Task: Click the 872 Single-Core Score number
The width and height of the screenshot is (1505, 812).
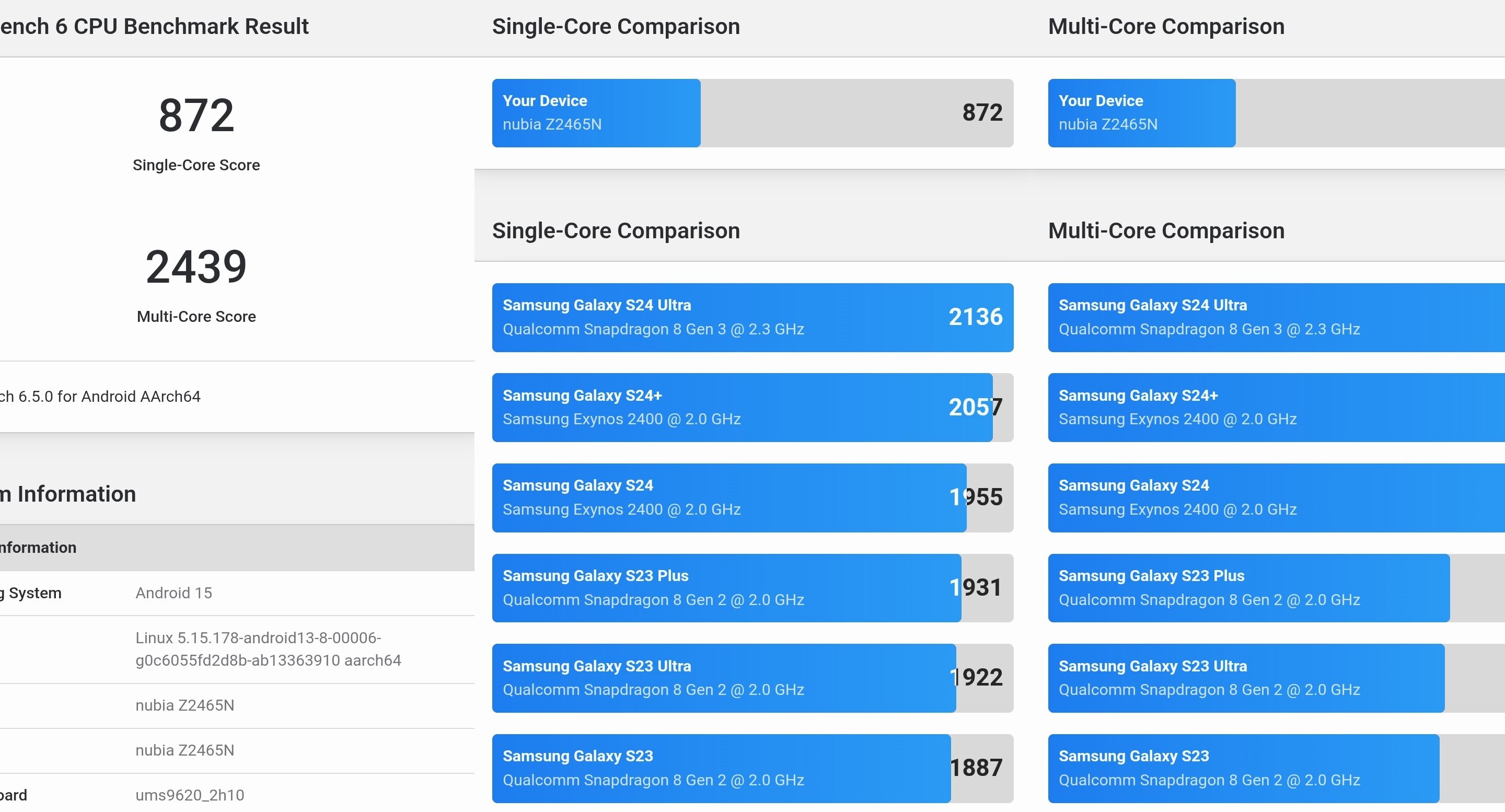Action: [196, 115]
